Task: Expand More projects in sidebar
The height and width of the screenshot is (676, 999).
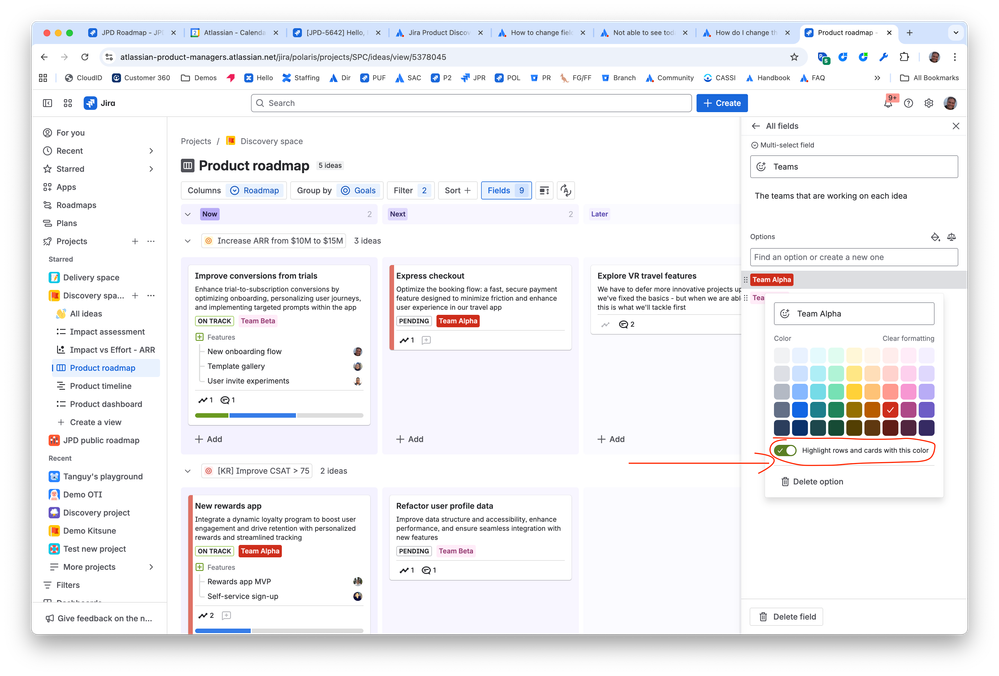Action: point(151,567)
